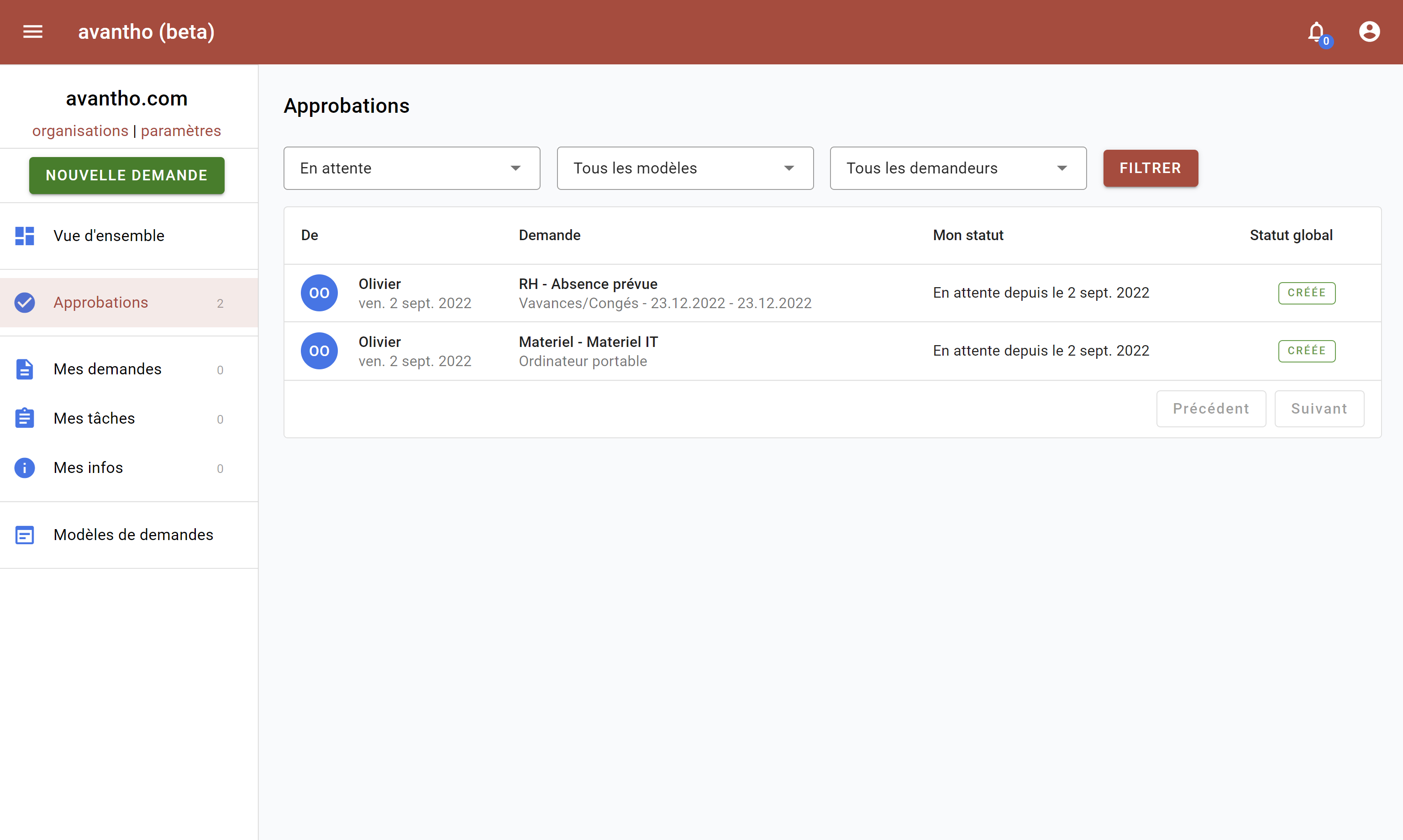Select Approbations in the sidebar
Viewport: 1403px width, 840px height.
pos(129,303)
